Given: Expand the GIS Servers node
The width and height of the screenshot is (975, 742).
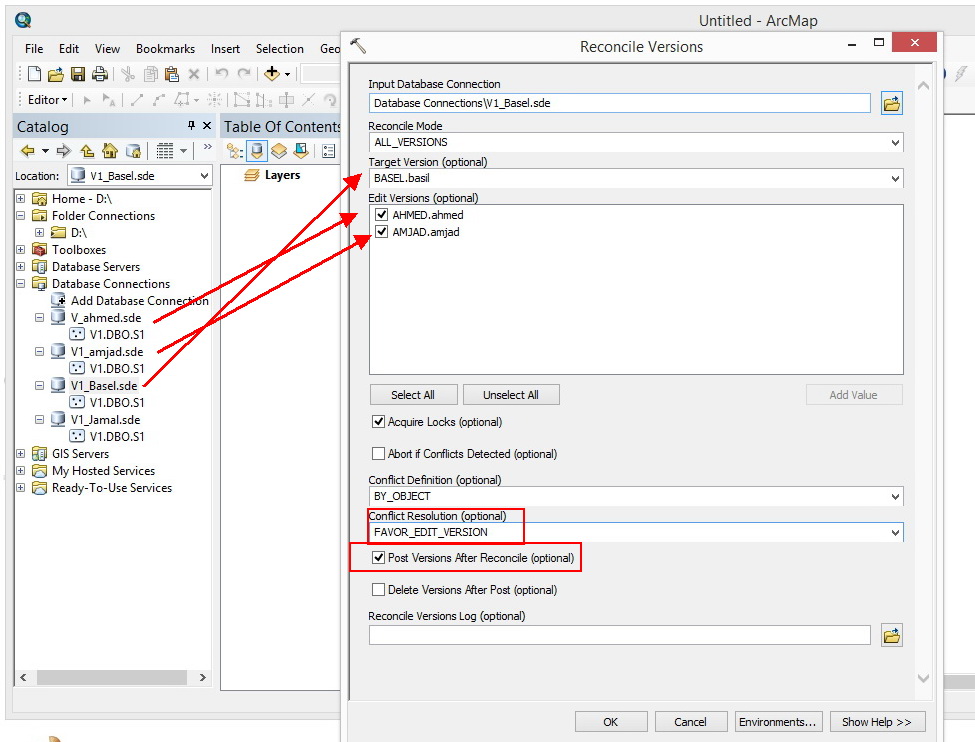Looking at the screenshot, I should (x=21, y=453).
